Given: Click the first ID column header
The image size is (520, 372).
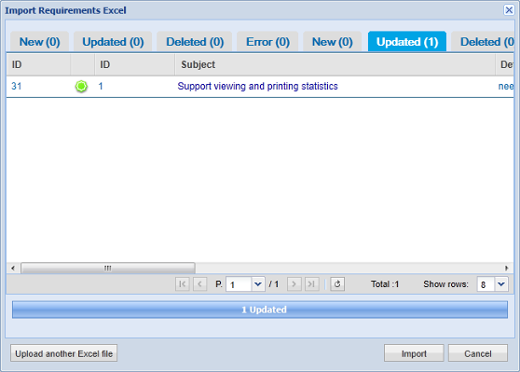Looking at the screenshot, I should click(x=38, y=65).
